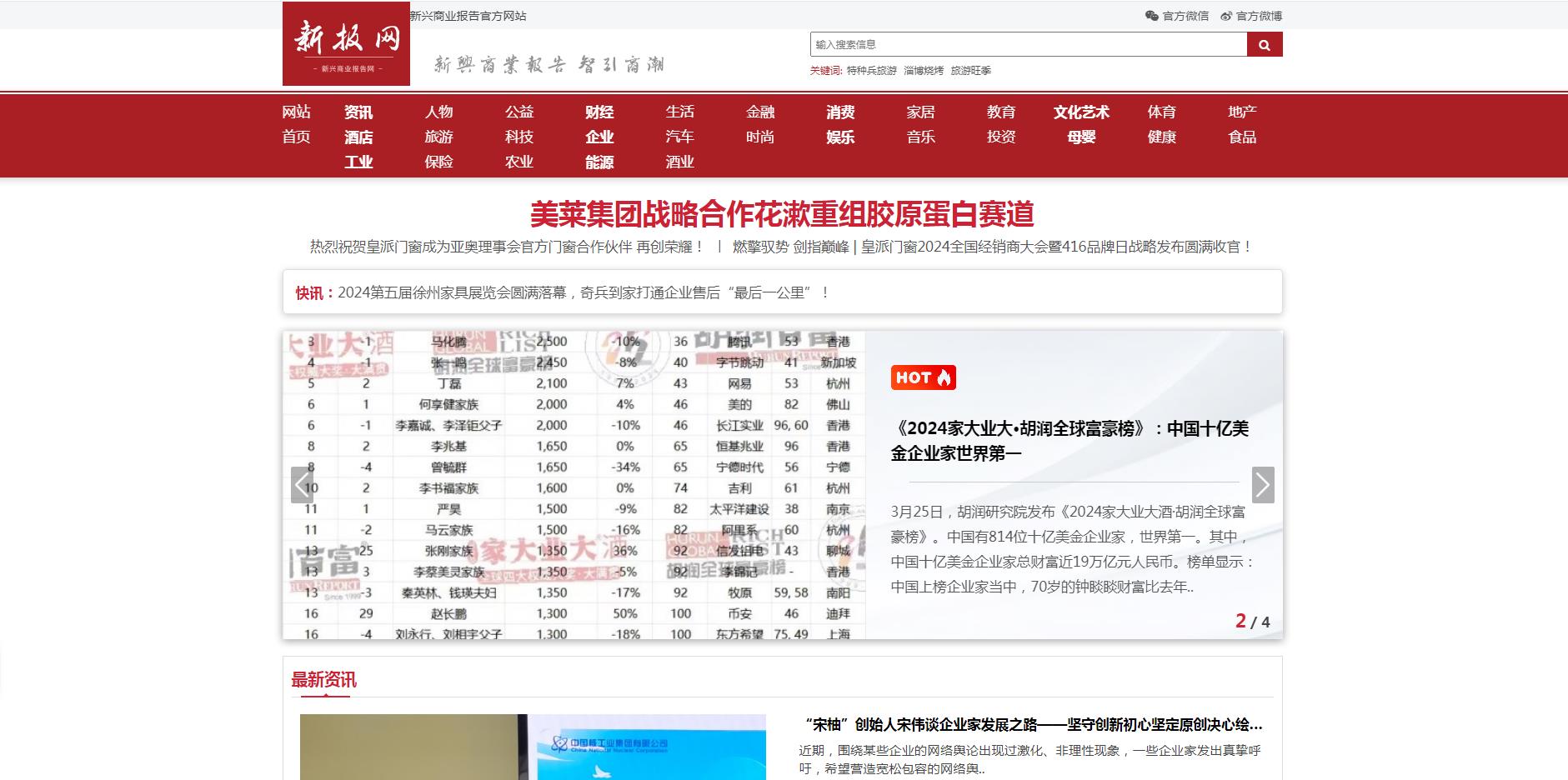Open the 时尚 navigation item
This screenshot has width=1568, height=780.
pyautogui.click(x=760, y=137)
